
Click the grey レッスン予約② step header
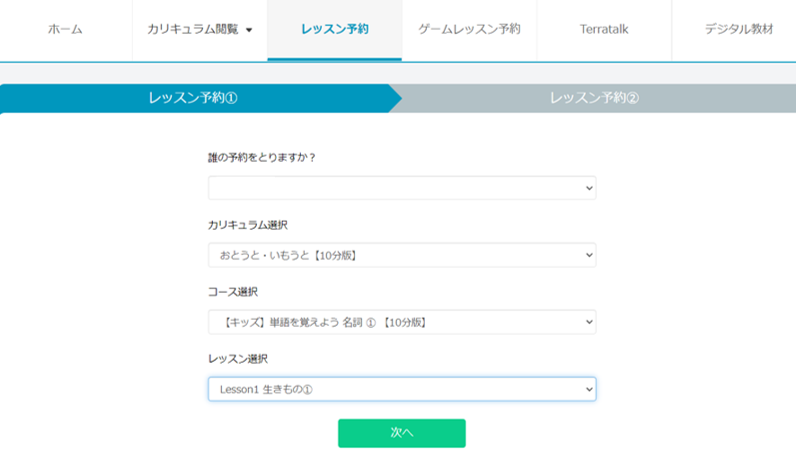click(594, 98)
